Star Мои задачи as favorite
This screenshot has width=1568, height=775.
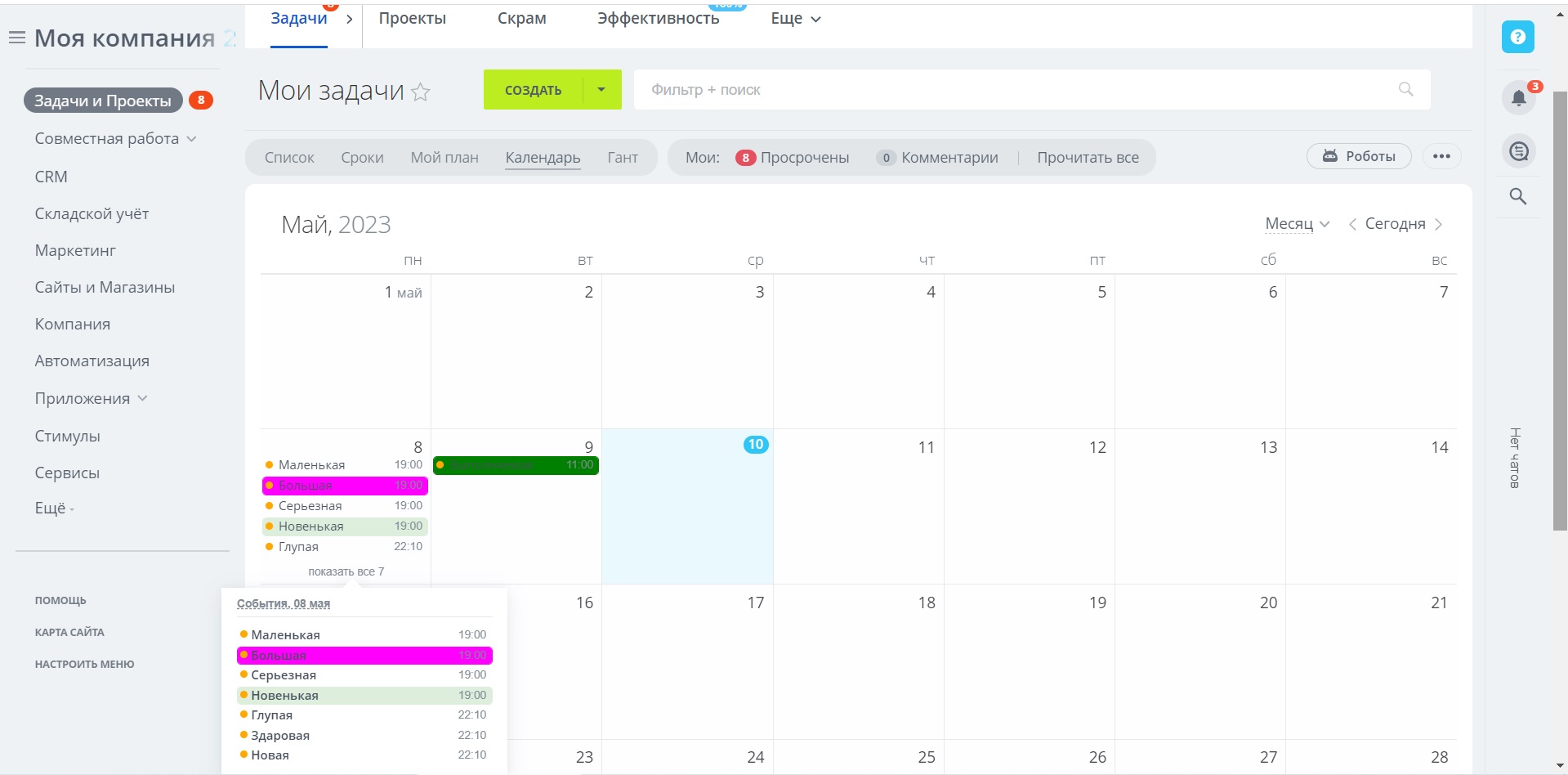click(421, 92)
